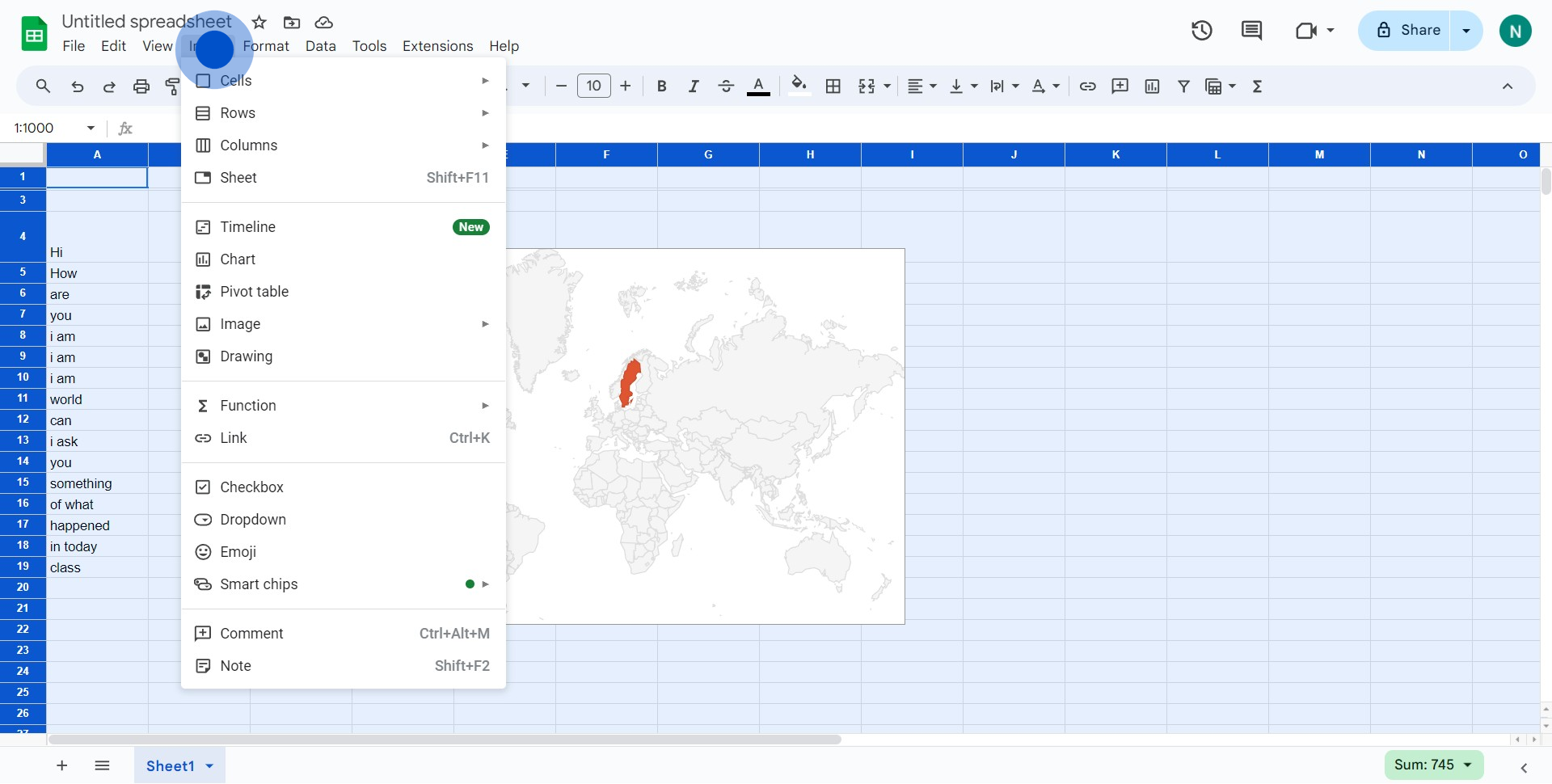This screenshot has height=784, width=1552.
Task: Click the fill color paint bucket
Action: (x=799, y=86)
